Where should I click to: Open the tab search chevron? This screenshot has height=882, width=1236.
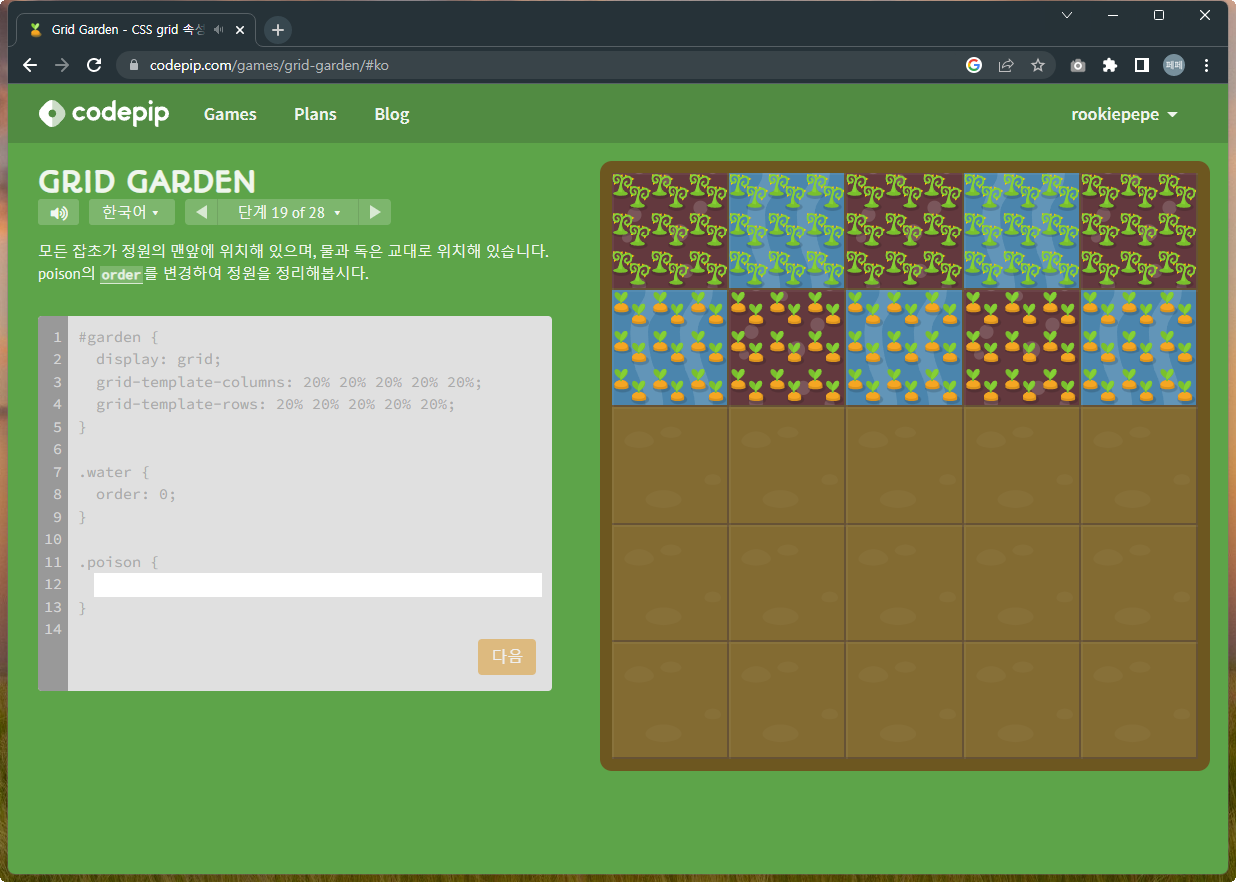[1067, 15]
